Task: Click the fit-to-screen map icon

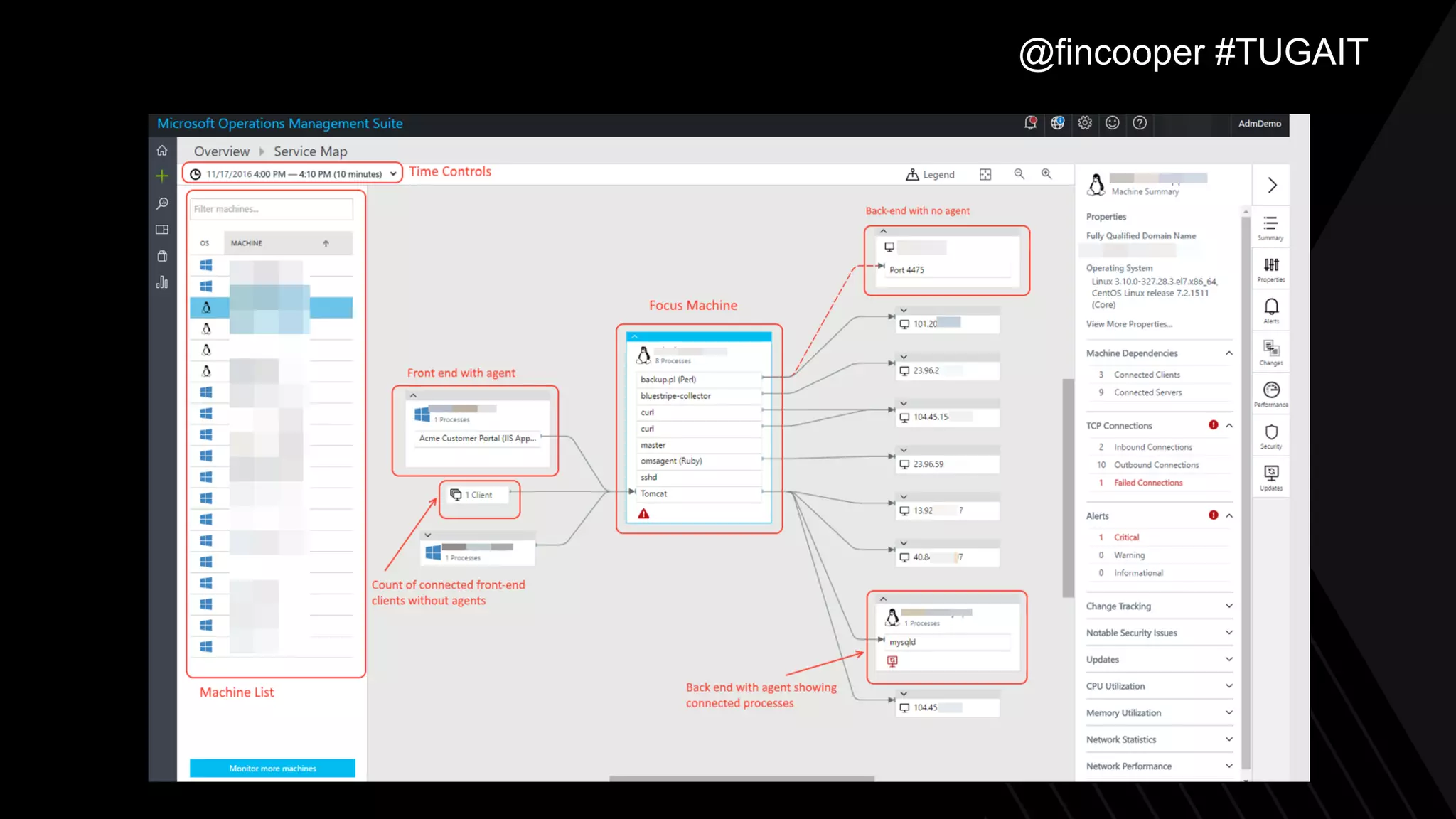Action: (985, 174)
